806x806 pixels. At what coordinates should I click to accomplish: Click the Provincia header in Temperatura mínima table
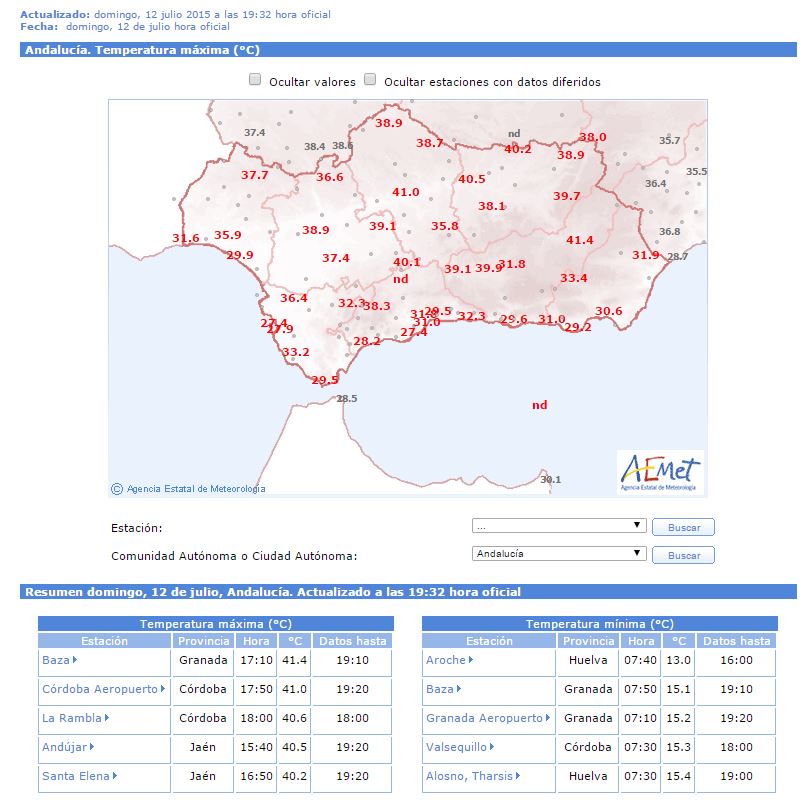tap(588, 640)
